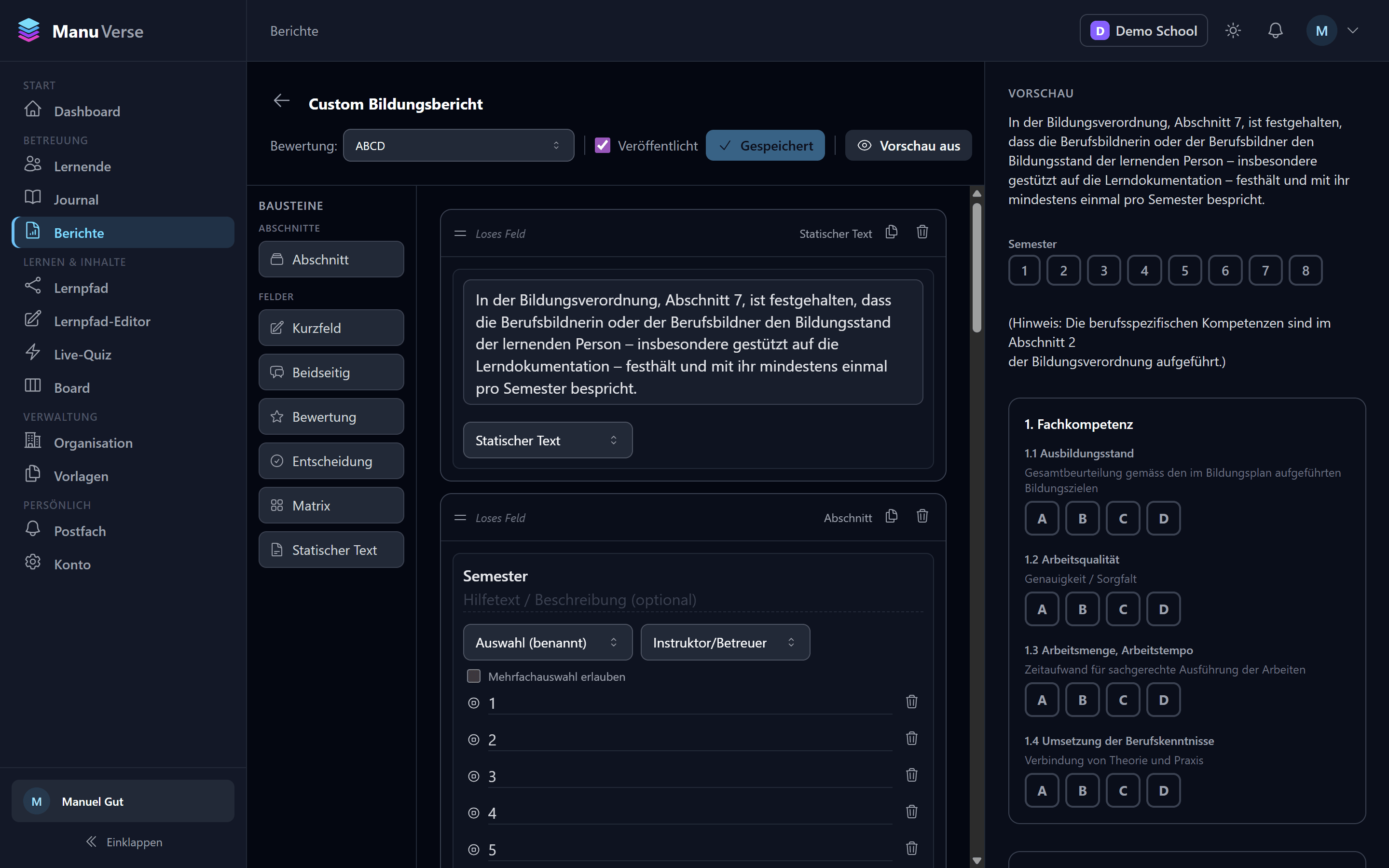
Task: Go to Lernpfad-Editor in sidebar
Action: tap(123, 321)
